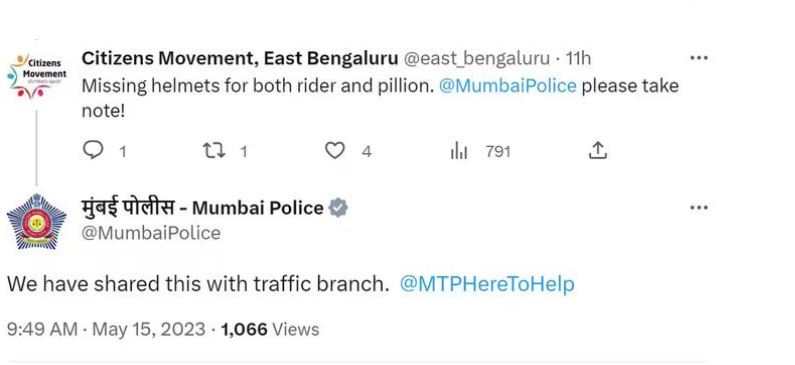Open the 11h timestamp link
This screenshot has width=795, height=365.
coord(578,59)
